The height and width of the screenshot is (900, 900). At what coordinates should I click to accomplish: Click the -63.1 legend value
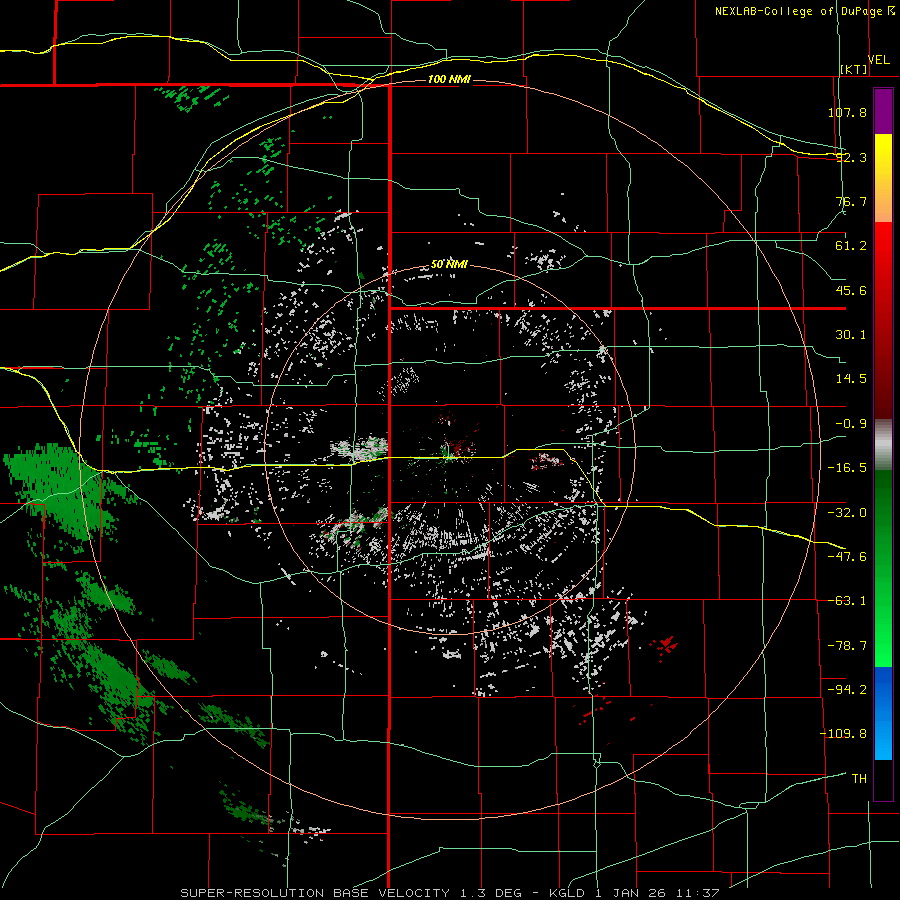pos(847,601)
